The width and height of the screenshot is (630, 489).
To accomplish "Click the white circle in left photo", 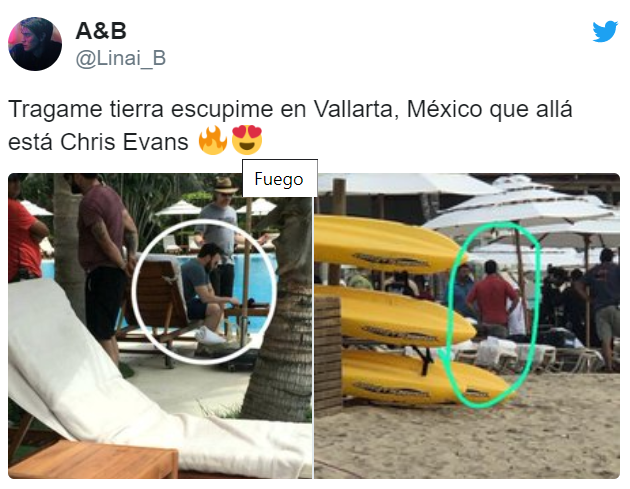I will point(205,292).
